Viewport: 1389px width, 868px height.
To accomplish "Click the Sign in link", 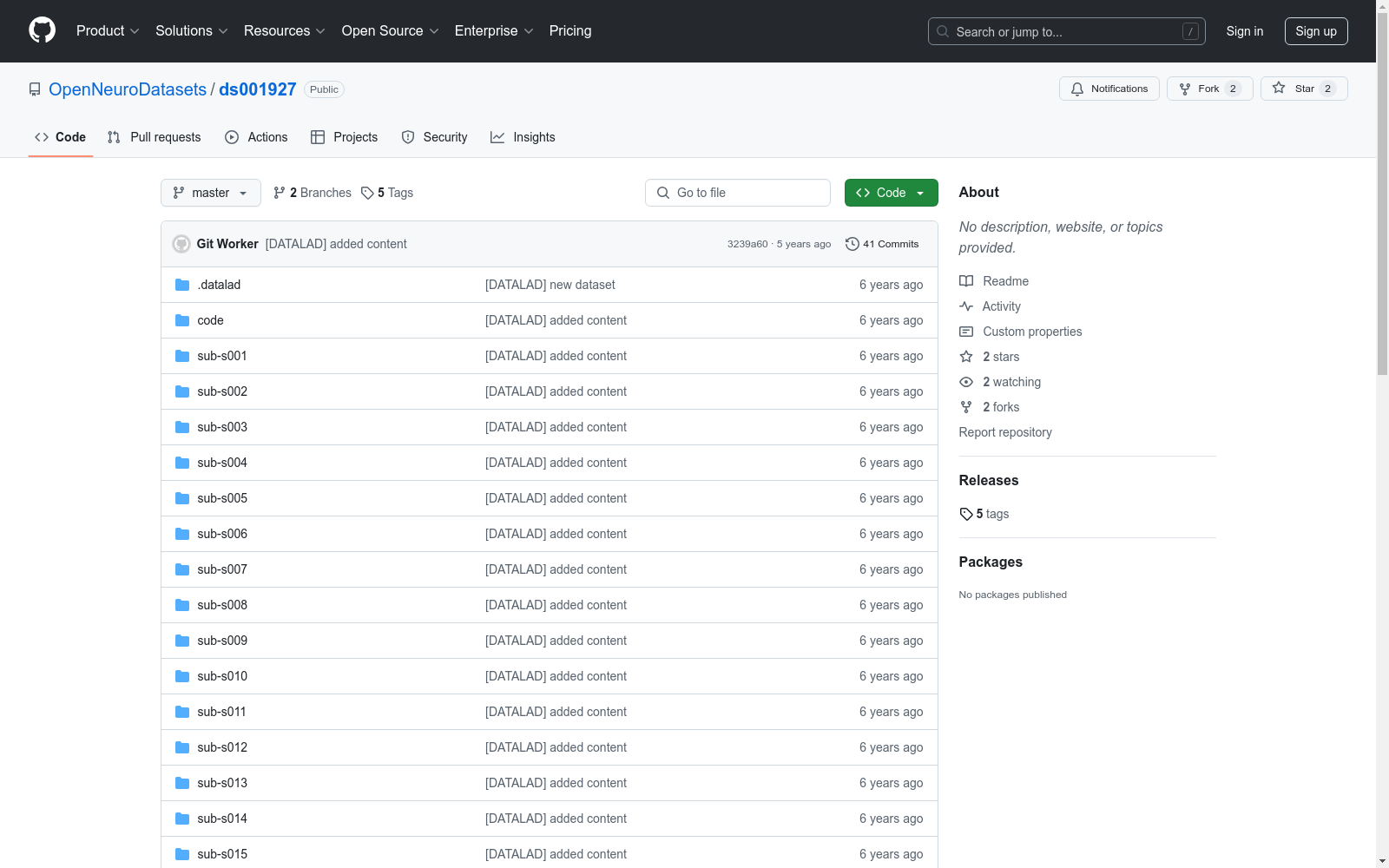I will (1245, 31).
